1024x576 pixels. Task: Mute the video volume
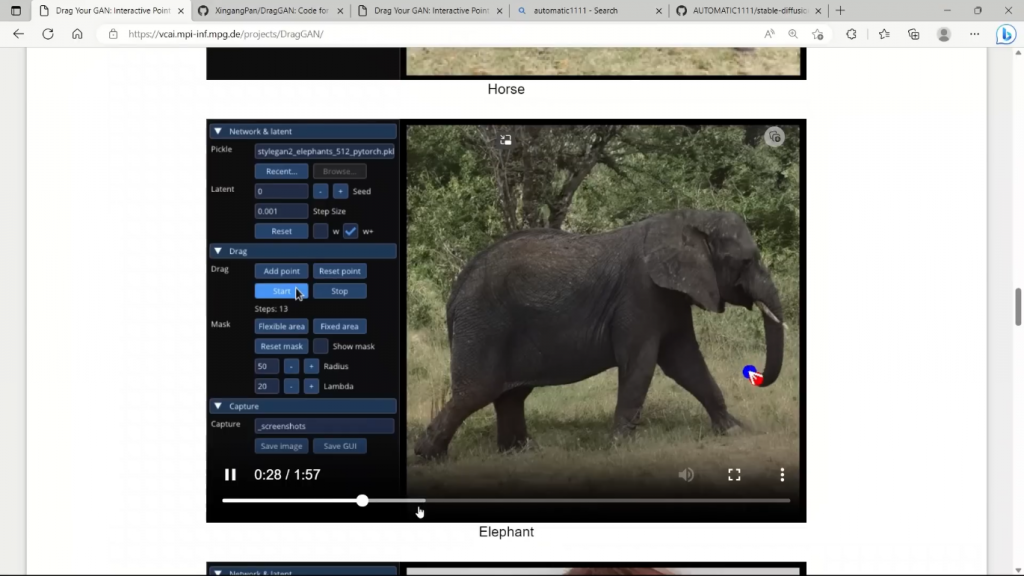(686, 475)
